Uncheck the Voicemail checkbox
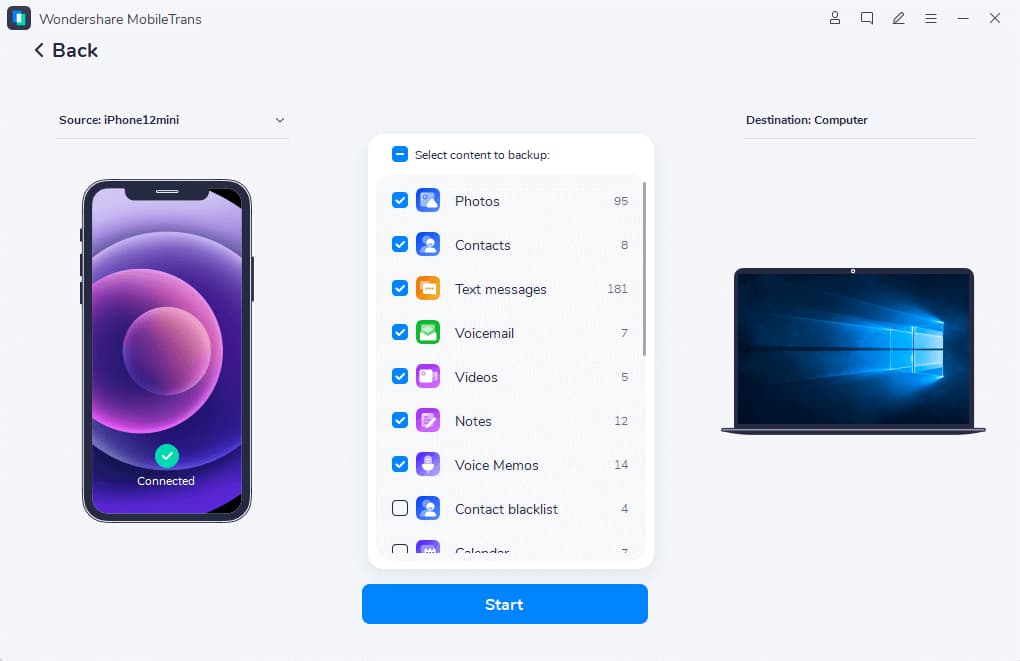The height and width of the screenshot is (661, 1020). 399,332
